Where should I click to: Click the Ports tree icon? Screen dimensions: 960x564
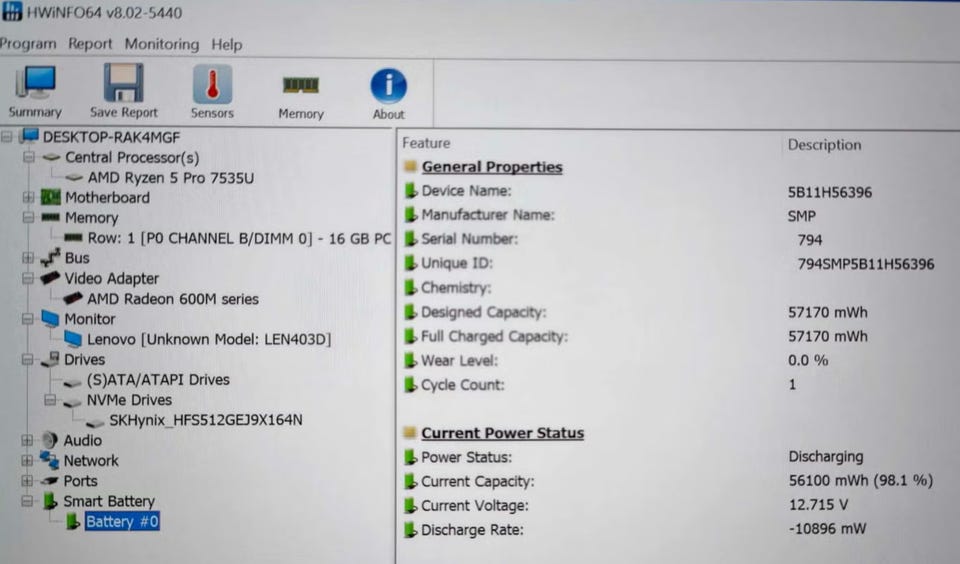(x=49, y=481)
